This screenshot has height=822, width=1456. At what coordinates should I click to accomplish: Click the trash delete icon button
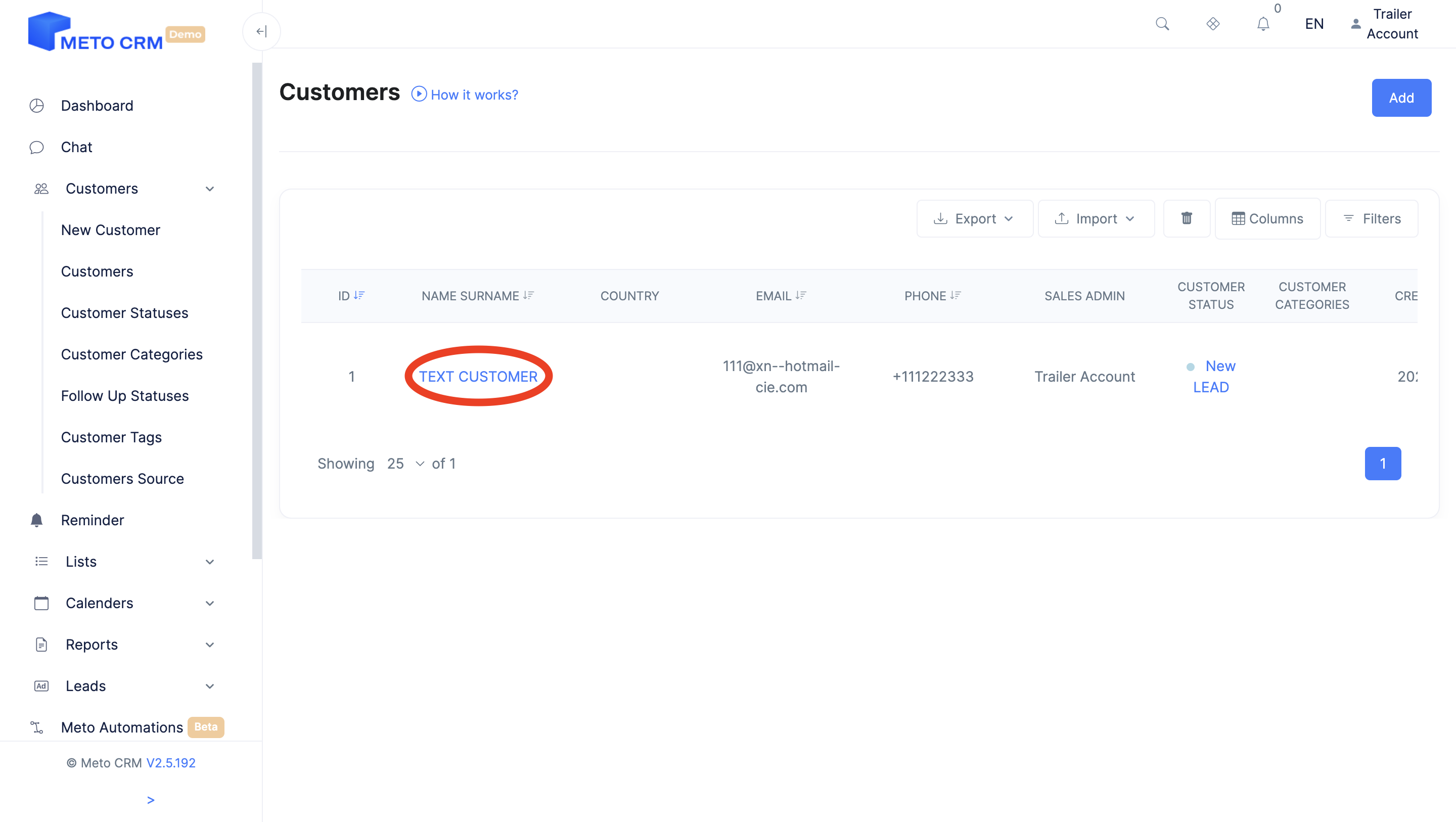[x=1187, y=218]
